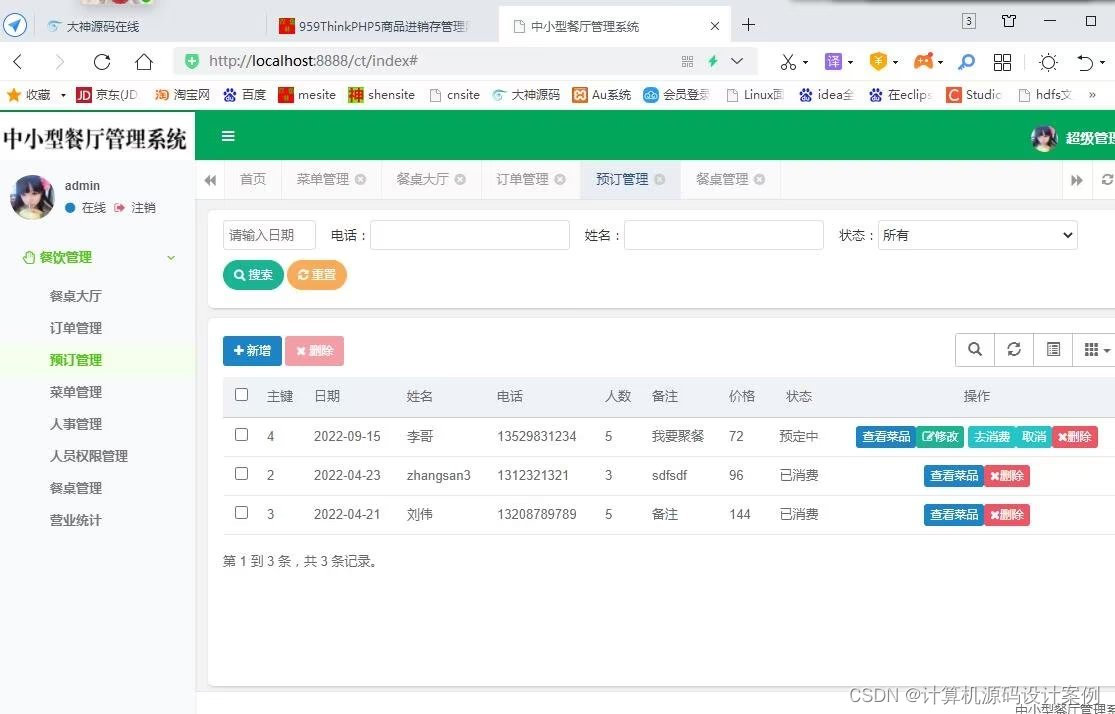This screenshot has width=1115, height=714.
Task: Focus the 姓名 input field
Action: pos(724,235)
